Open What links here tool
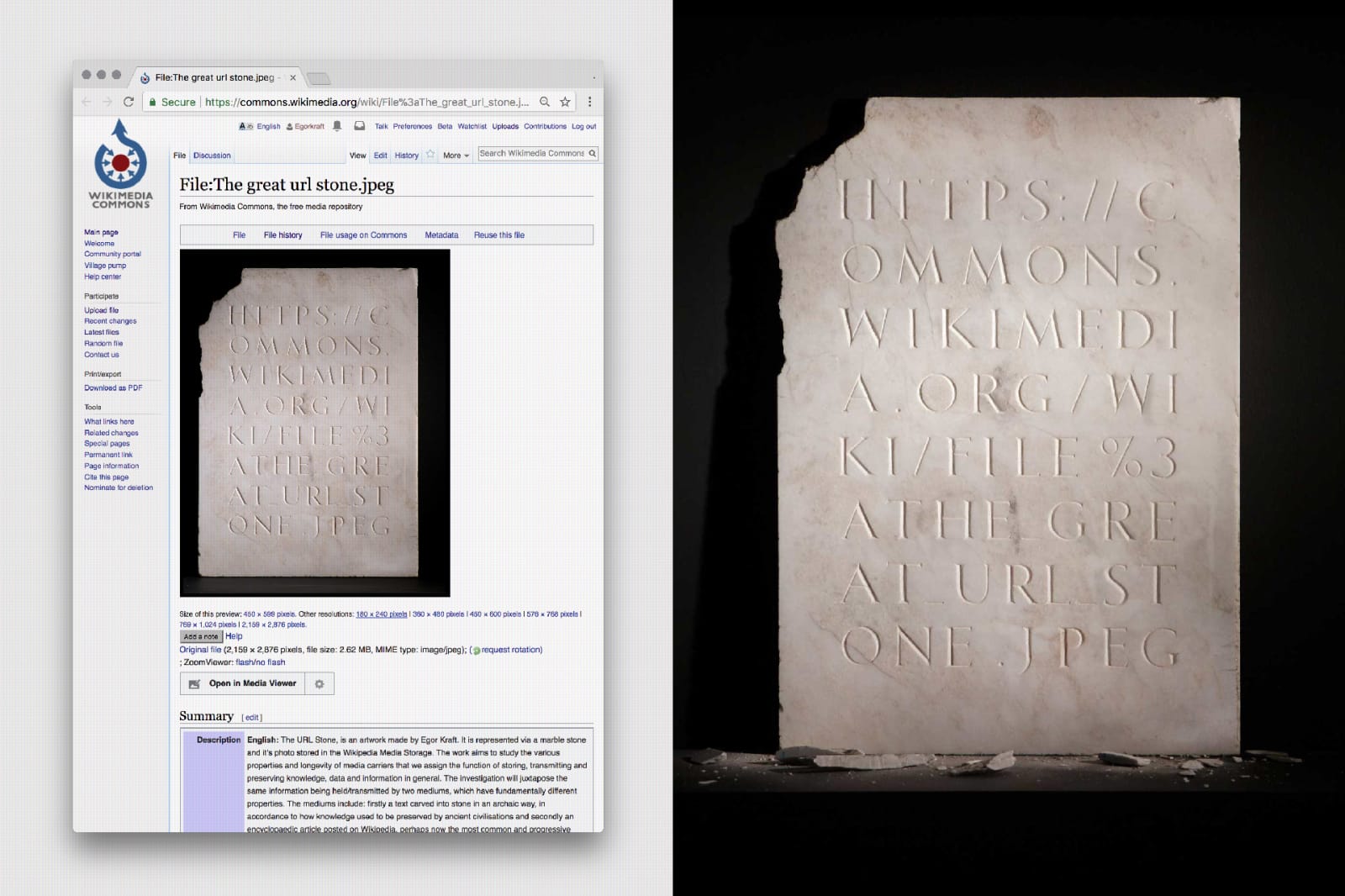Image resolution: width=1345 pixels, height=896 pixels. click(x=109, y=422)
